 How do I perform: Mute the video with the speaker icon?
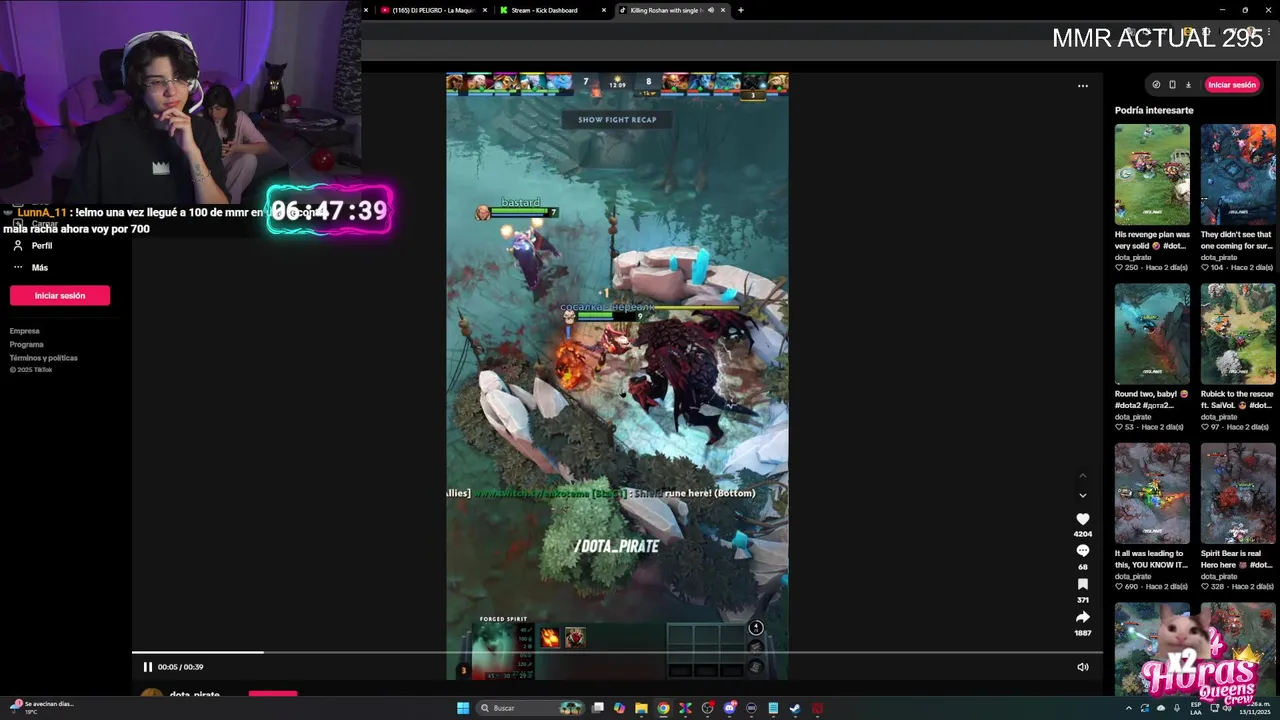click(x=1082, y=667)
